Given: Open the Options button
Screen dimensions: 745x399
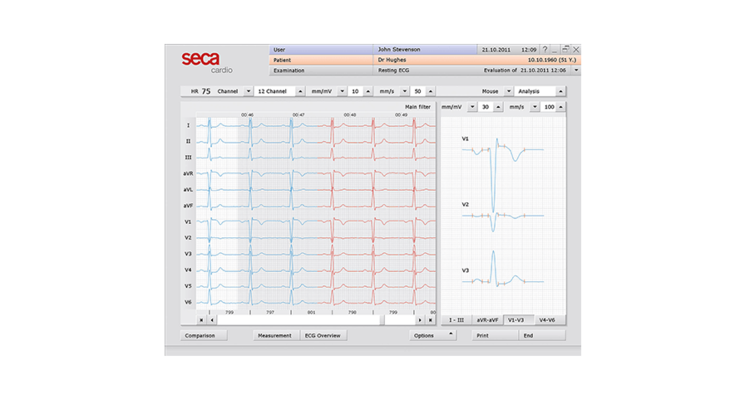Looking at the screenshot, I should 433,335.
